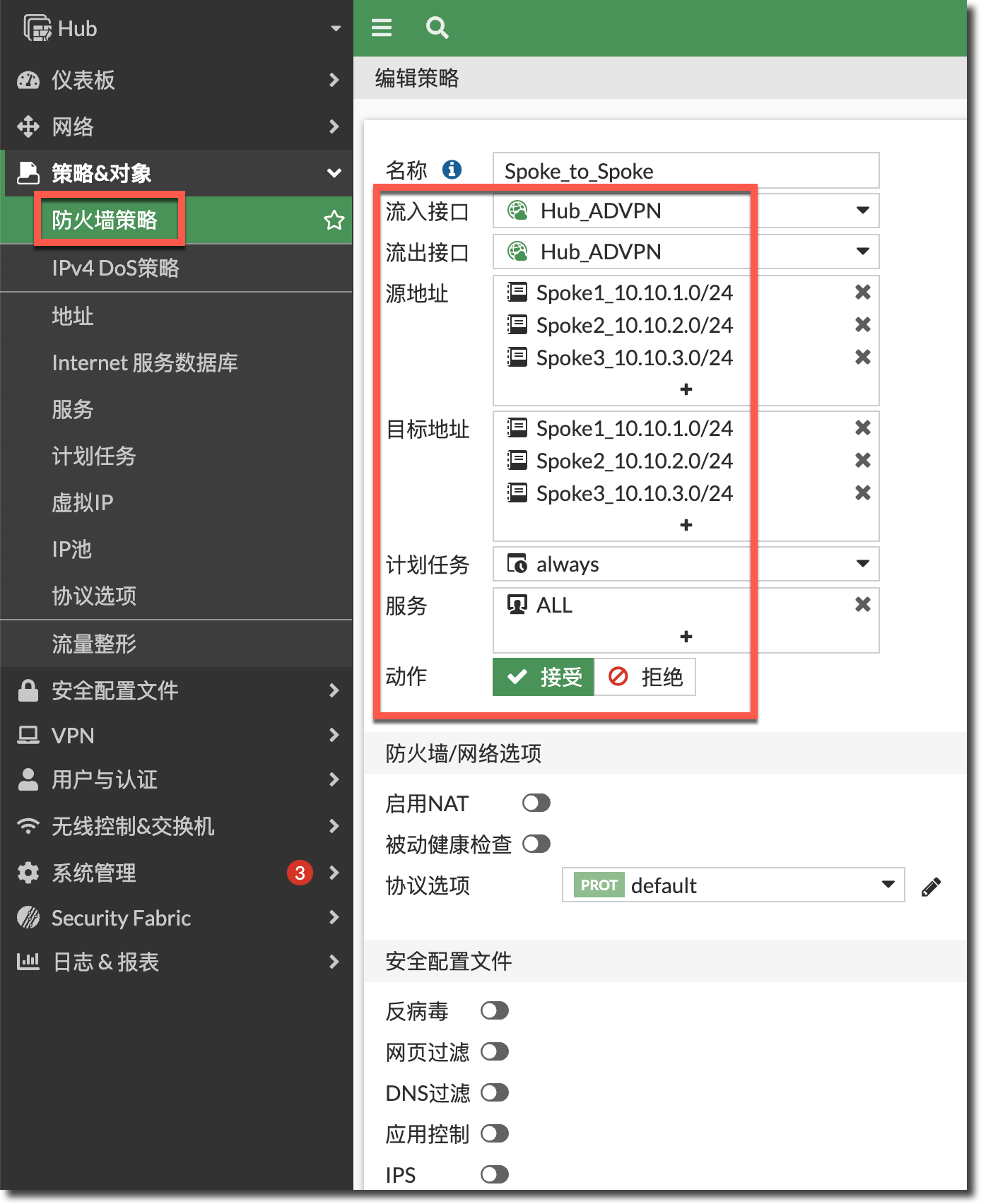The height and width of the screenshot is (1204, 981).
Task: Toggle the 反病毒 antivirus switch
Action: (x=494, y=1011)
